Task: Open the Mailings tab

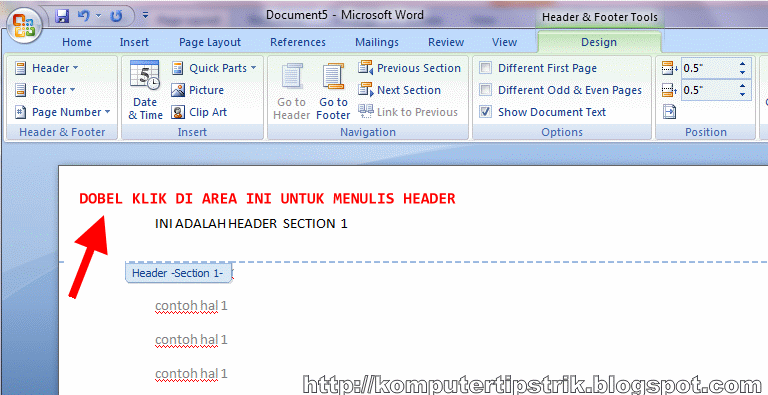Action: [x=377, y=42]
